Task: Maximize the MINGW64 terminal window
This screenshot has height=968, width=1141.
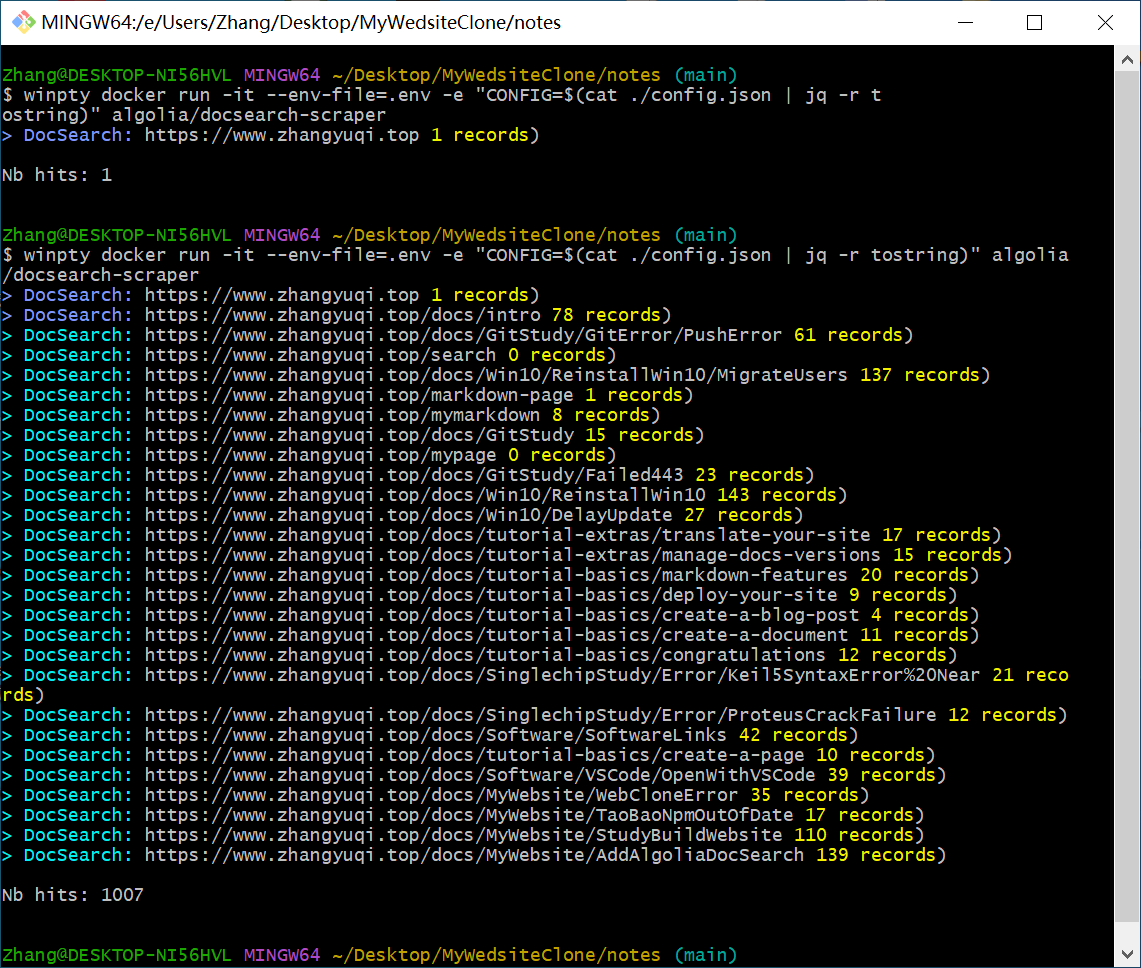Action: [x=1034, y=23]
